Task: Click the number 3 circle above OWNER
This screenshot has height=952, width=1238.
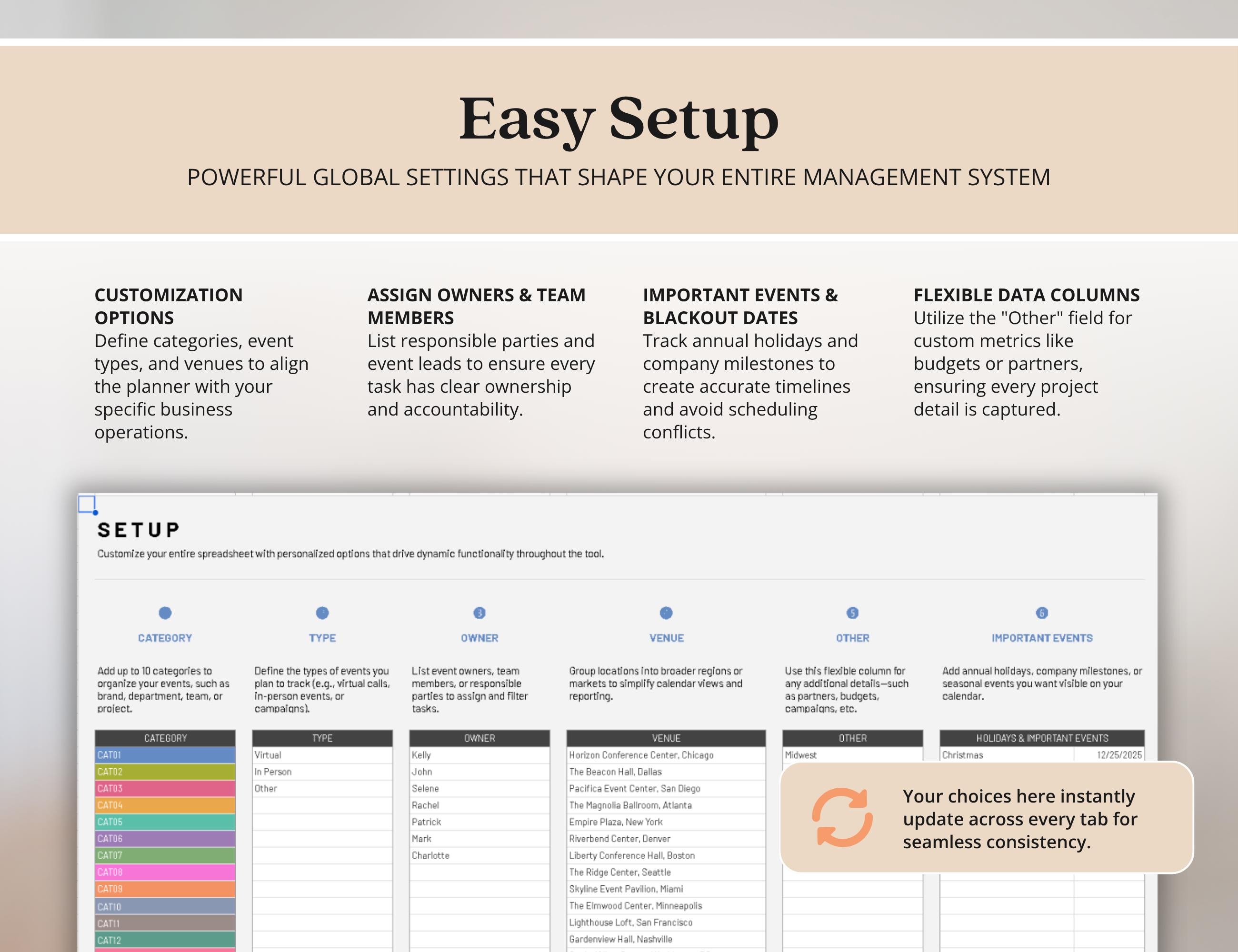Action: (479, 613)
